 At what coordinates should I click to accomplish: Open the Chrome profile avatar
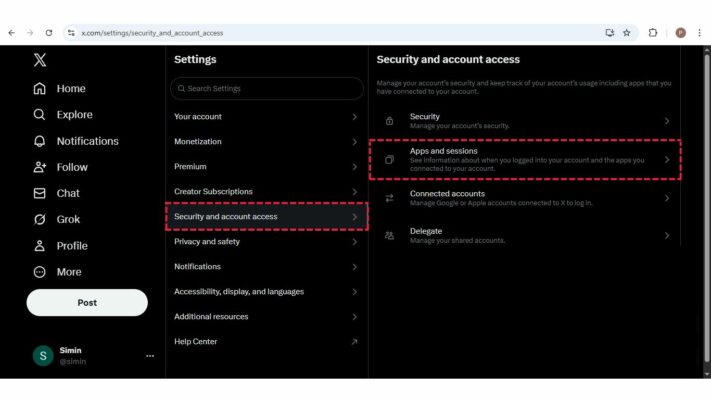pos(681,33)
